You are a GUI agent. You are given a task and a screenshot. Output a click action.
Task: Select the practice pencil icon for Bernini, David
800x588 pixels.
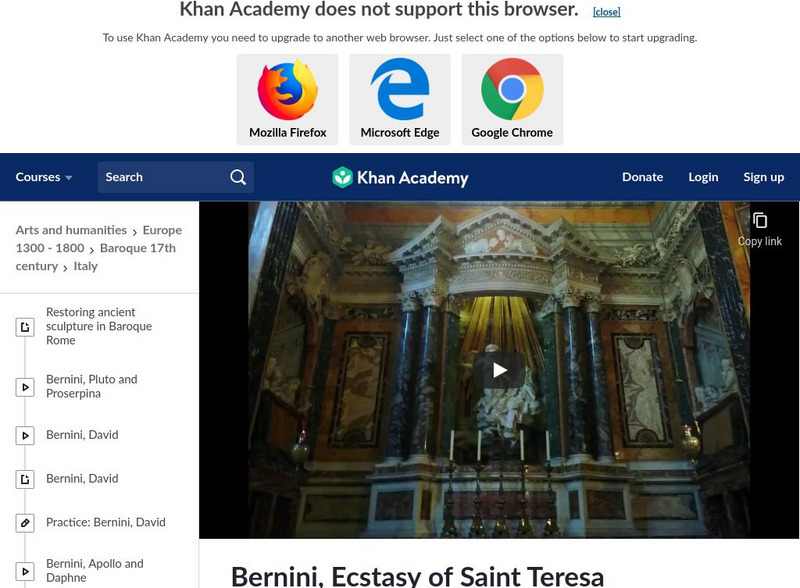(24, 522)
